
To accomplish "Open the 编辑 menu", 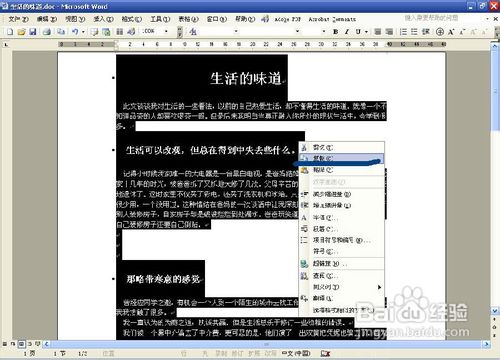I will pos(47,19).
